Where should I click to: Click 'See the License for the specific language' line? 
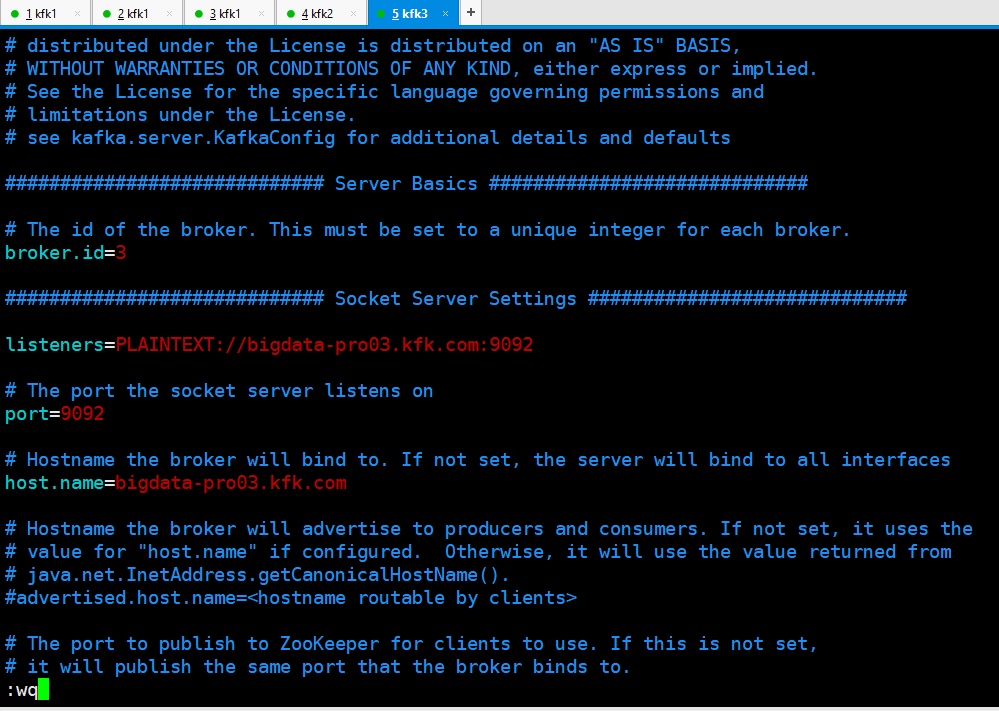[384, 92]
